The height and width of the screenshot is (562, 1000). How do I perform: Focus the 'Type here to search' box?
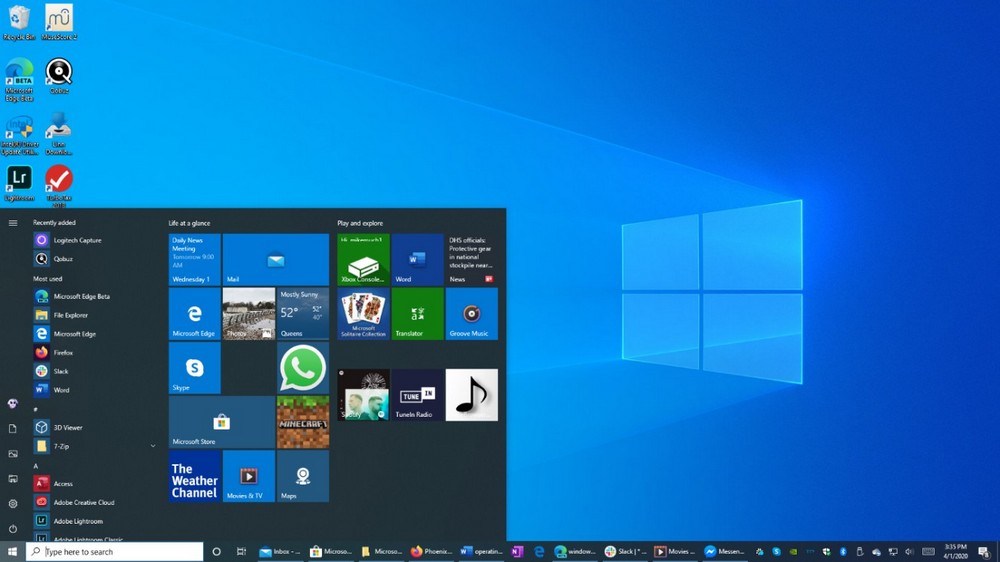[115, 551]
